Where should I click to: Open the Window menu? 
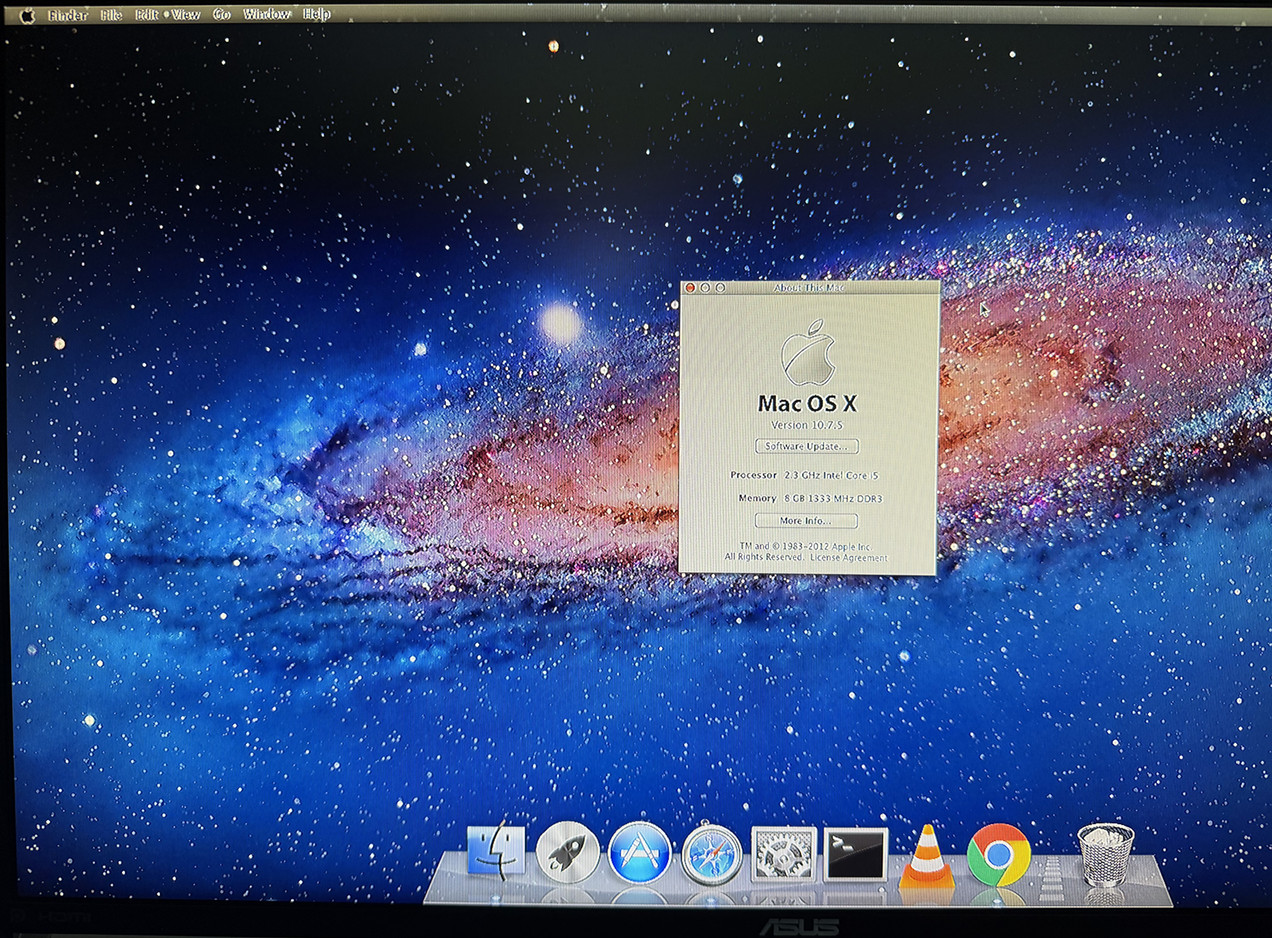pyautogui.click(x=267, y=15)
